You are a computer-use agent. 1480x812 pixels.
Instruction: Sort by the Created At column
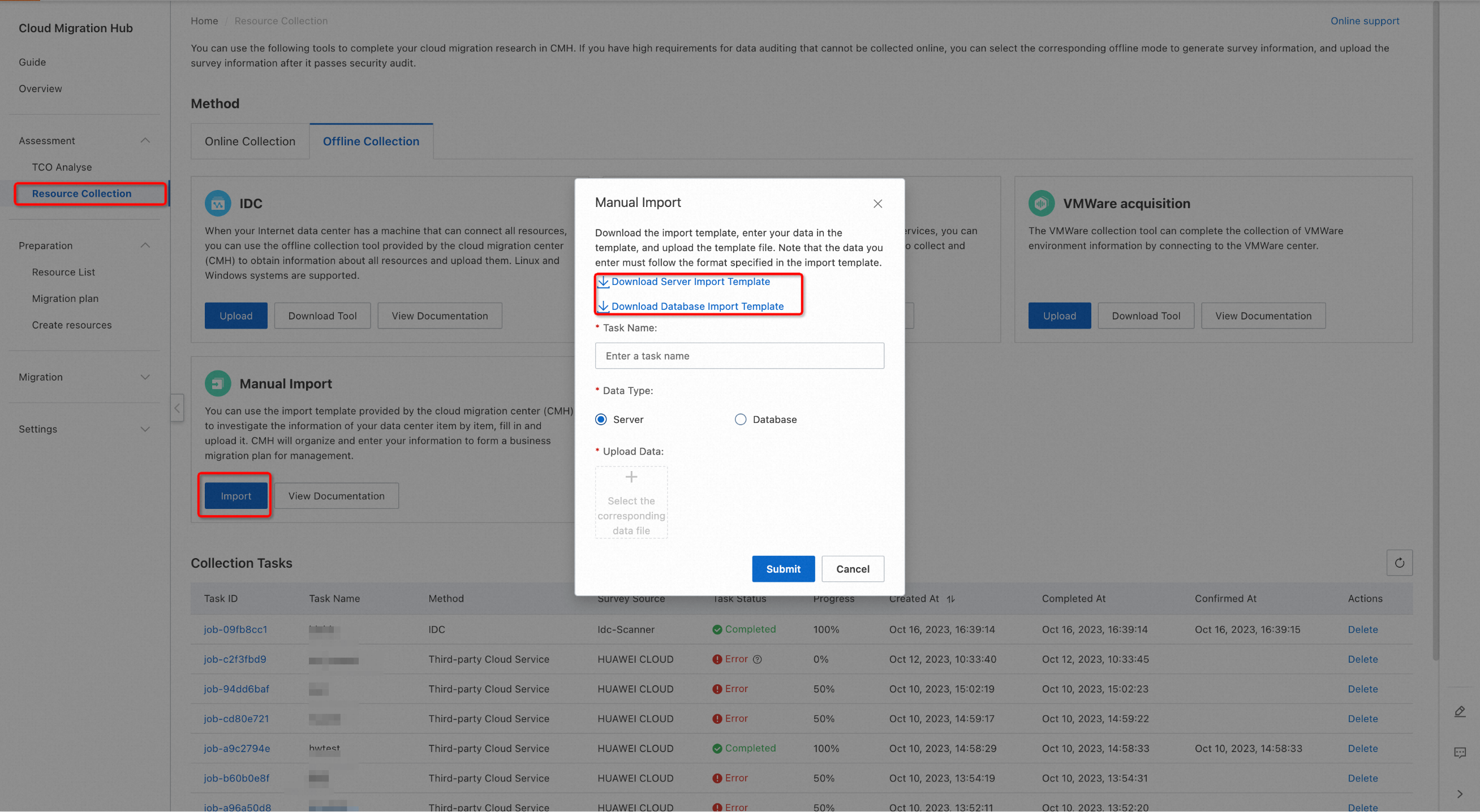click(x=950, y=599)
